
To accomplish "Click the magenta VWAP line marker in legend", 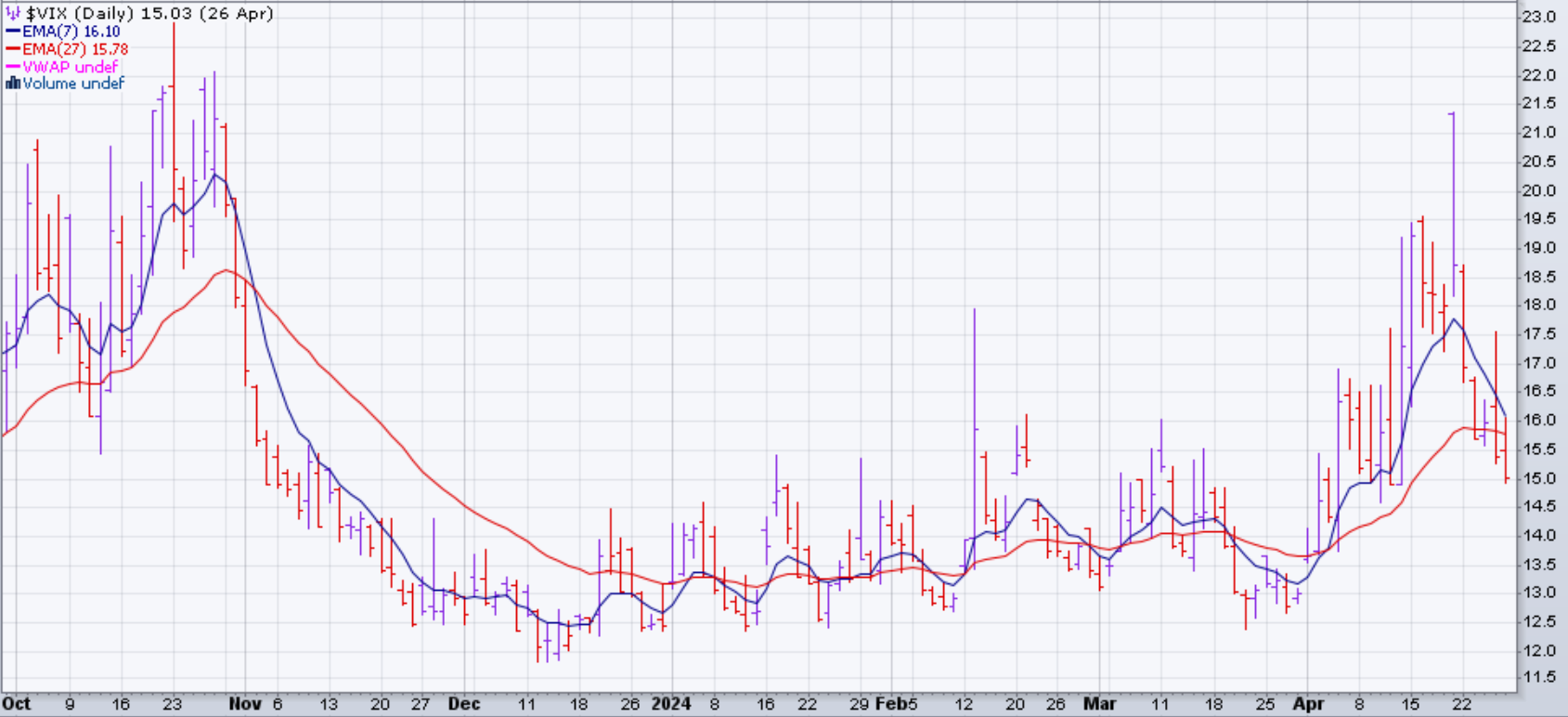I will click(x=13, y=67).
